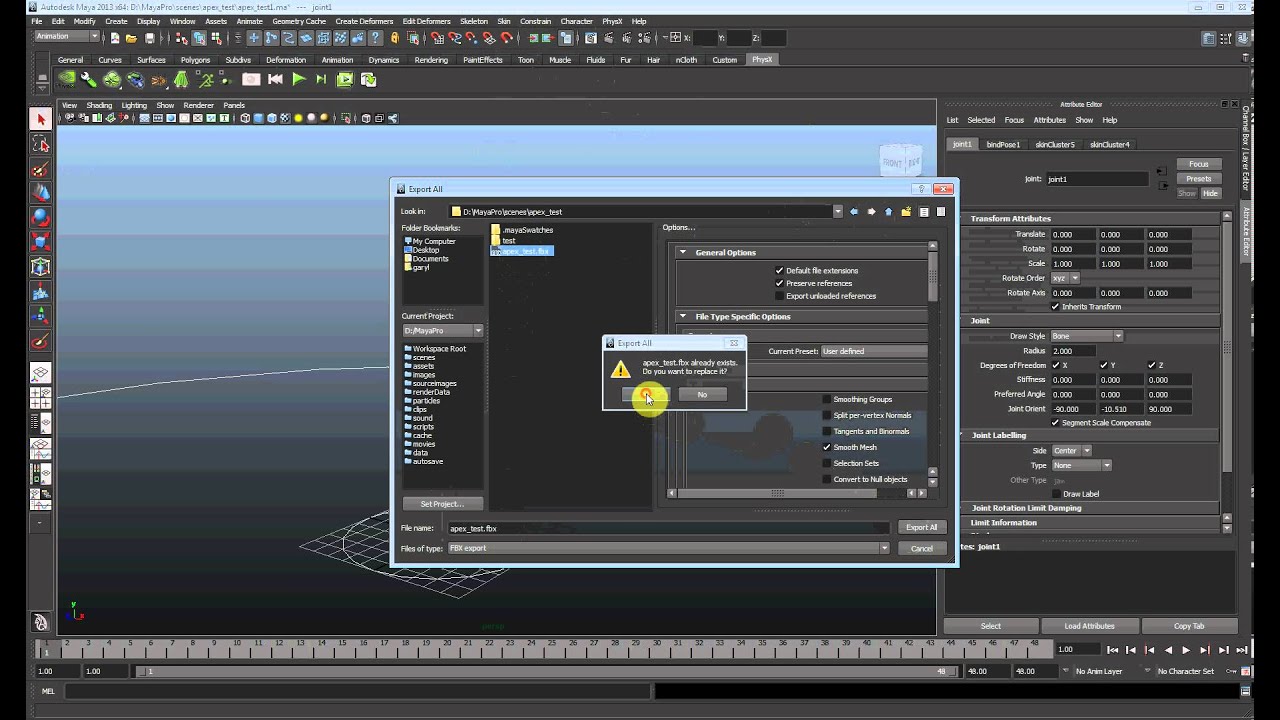Go to end of playback range
Viewport: 1280px width, 720px height.
coord(1241,650)
